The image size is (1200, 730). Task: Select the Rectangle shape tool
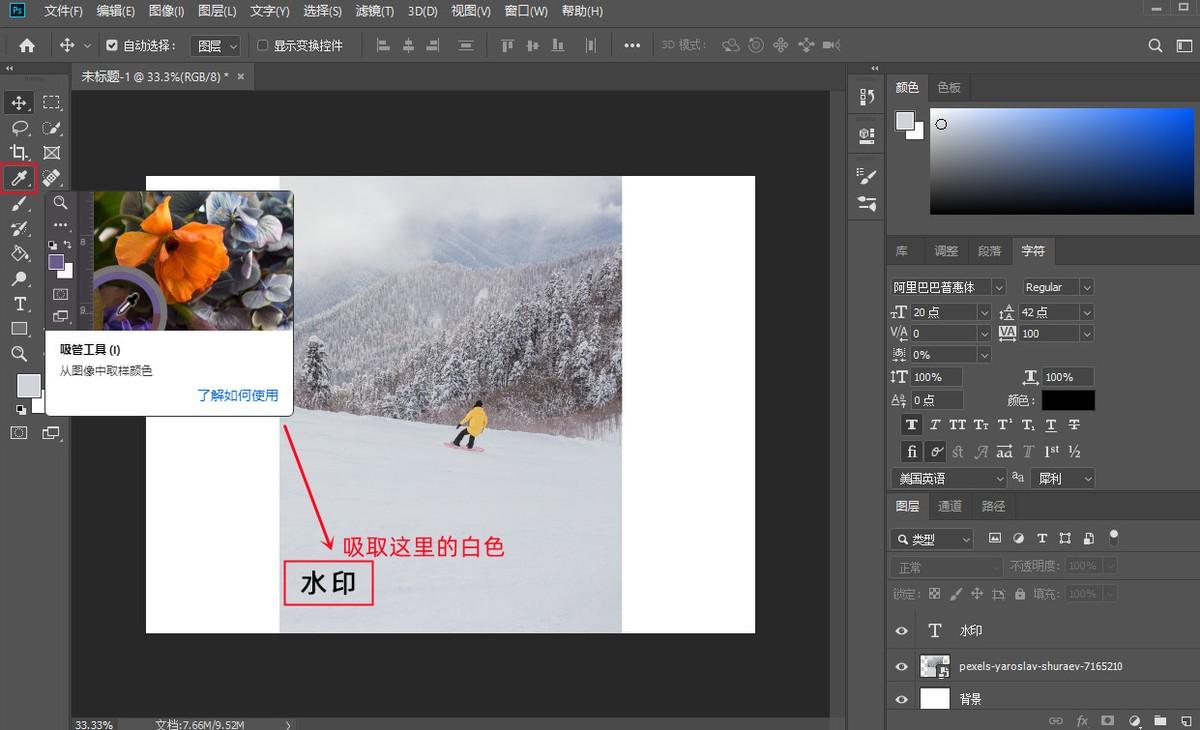coord(19,329)
